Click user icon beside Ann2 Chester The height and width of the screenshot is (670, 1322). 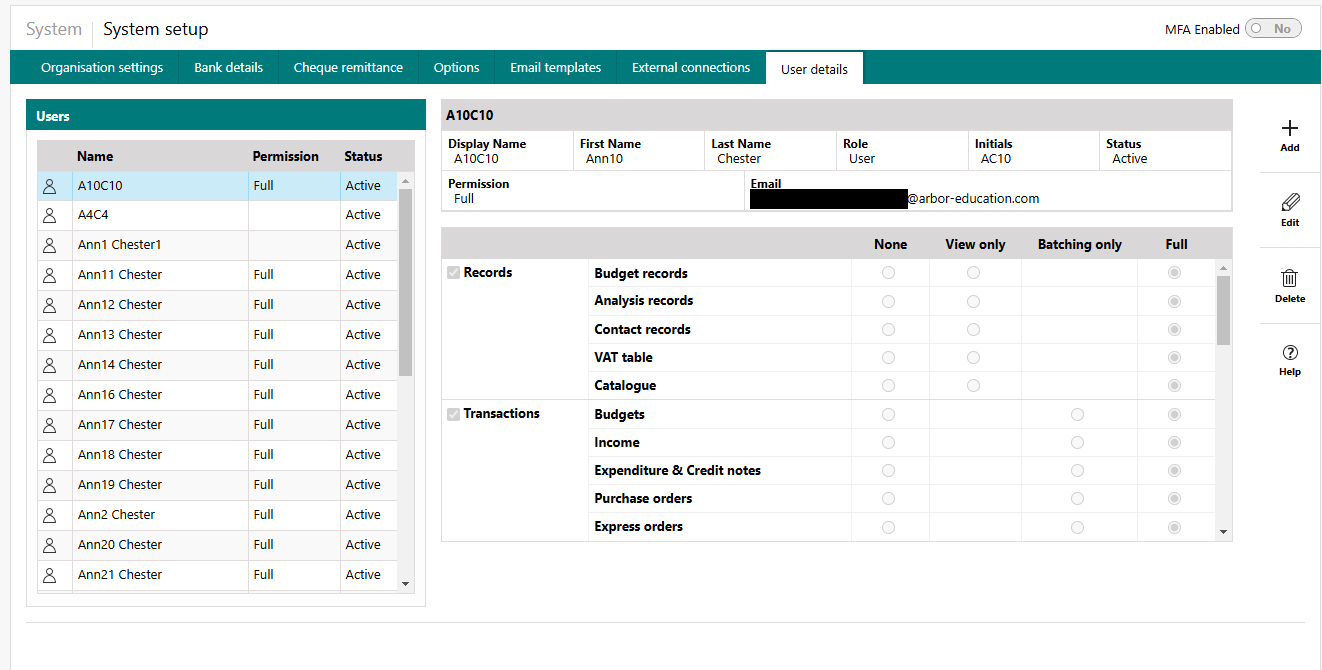pyautogui.click(x=49, y=515)
